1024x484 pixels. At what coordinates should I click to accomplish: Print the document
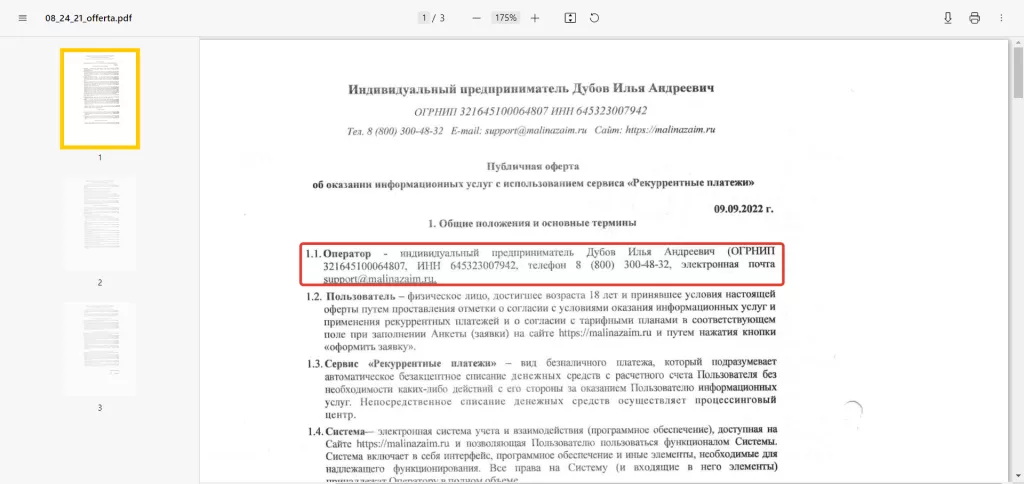[974, 18]
